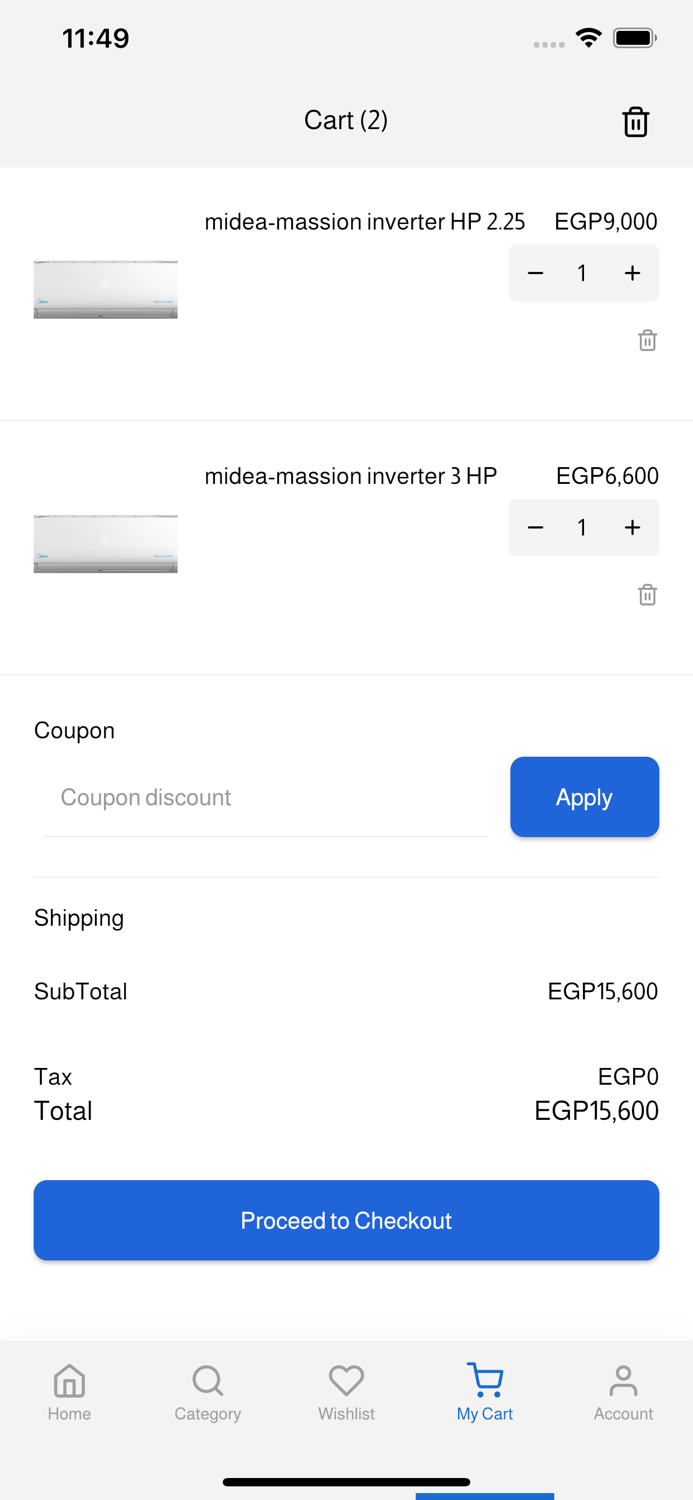Select the My Cart tab
This screenshot has width=693, height=1500.
click(485, 1392)
